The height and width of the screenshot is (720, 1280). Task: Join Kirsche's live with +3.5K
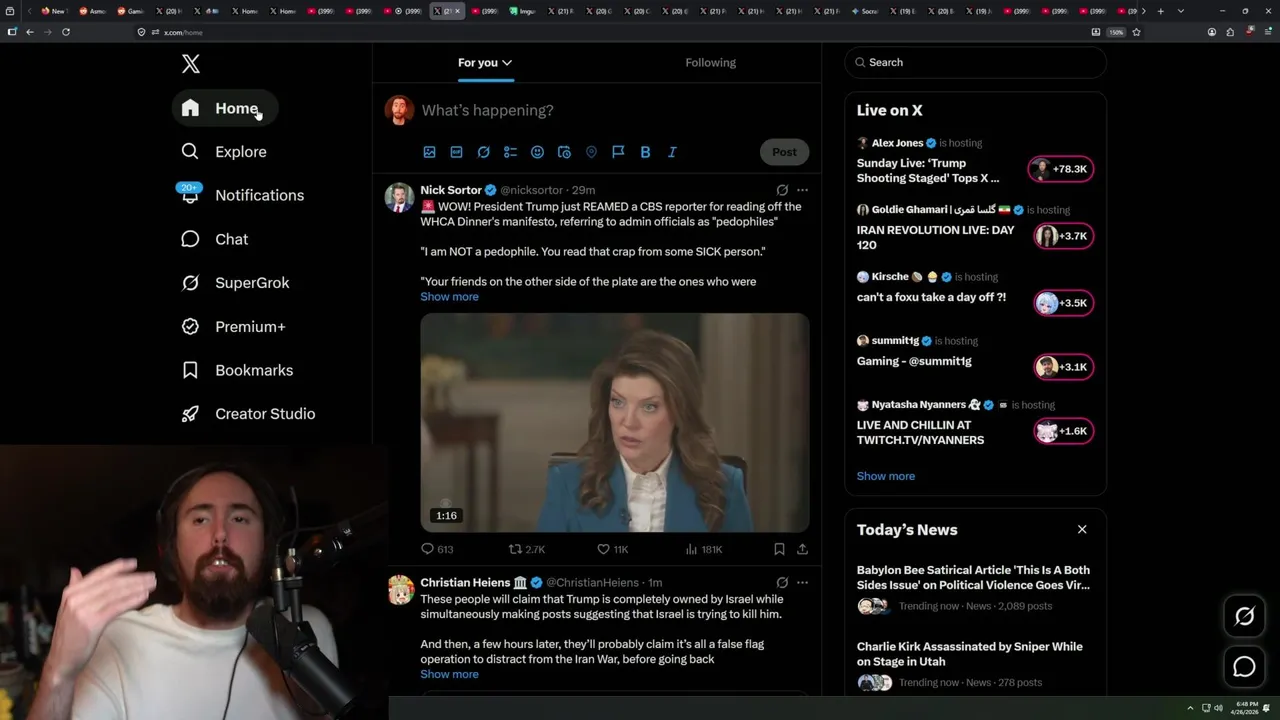click(x=1063, y=303)
